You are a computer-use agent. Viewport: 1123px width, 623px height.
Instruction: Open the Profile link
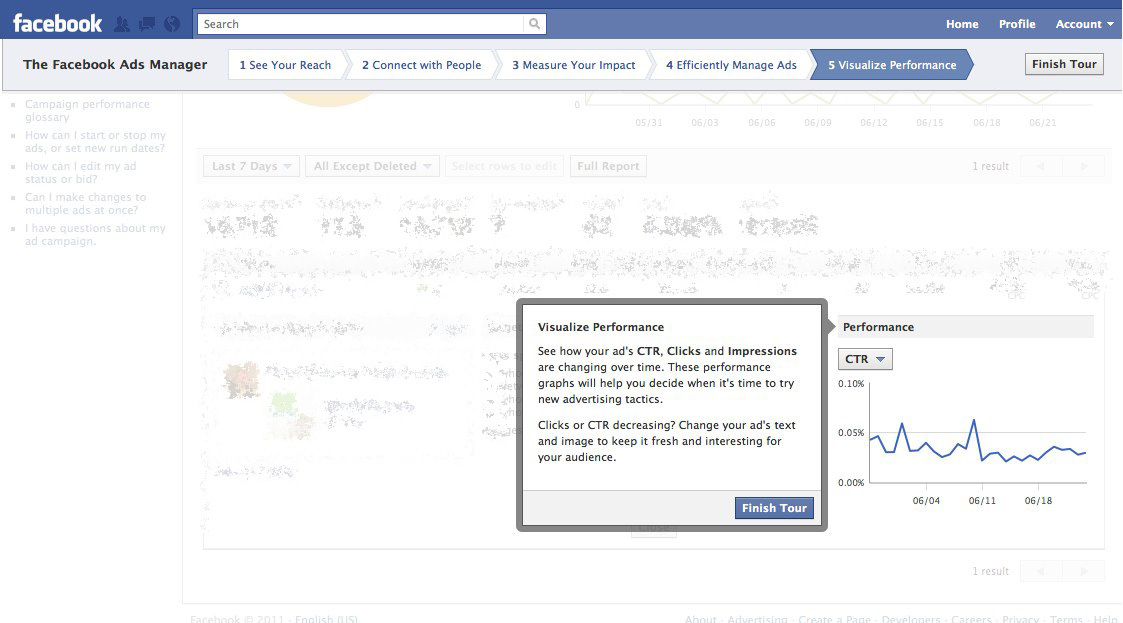(x=1017, y=24)
